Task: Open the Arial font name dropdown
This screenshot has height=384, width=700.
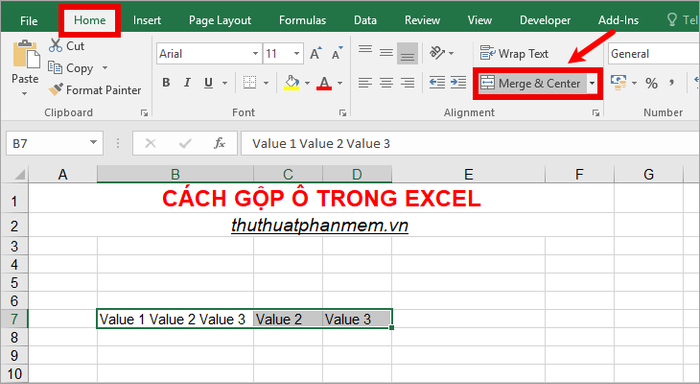Action: pos(255,54)
